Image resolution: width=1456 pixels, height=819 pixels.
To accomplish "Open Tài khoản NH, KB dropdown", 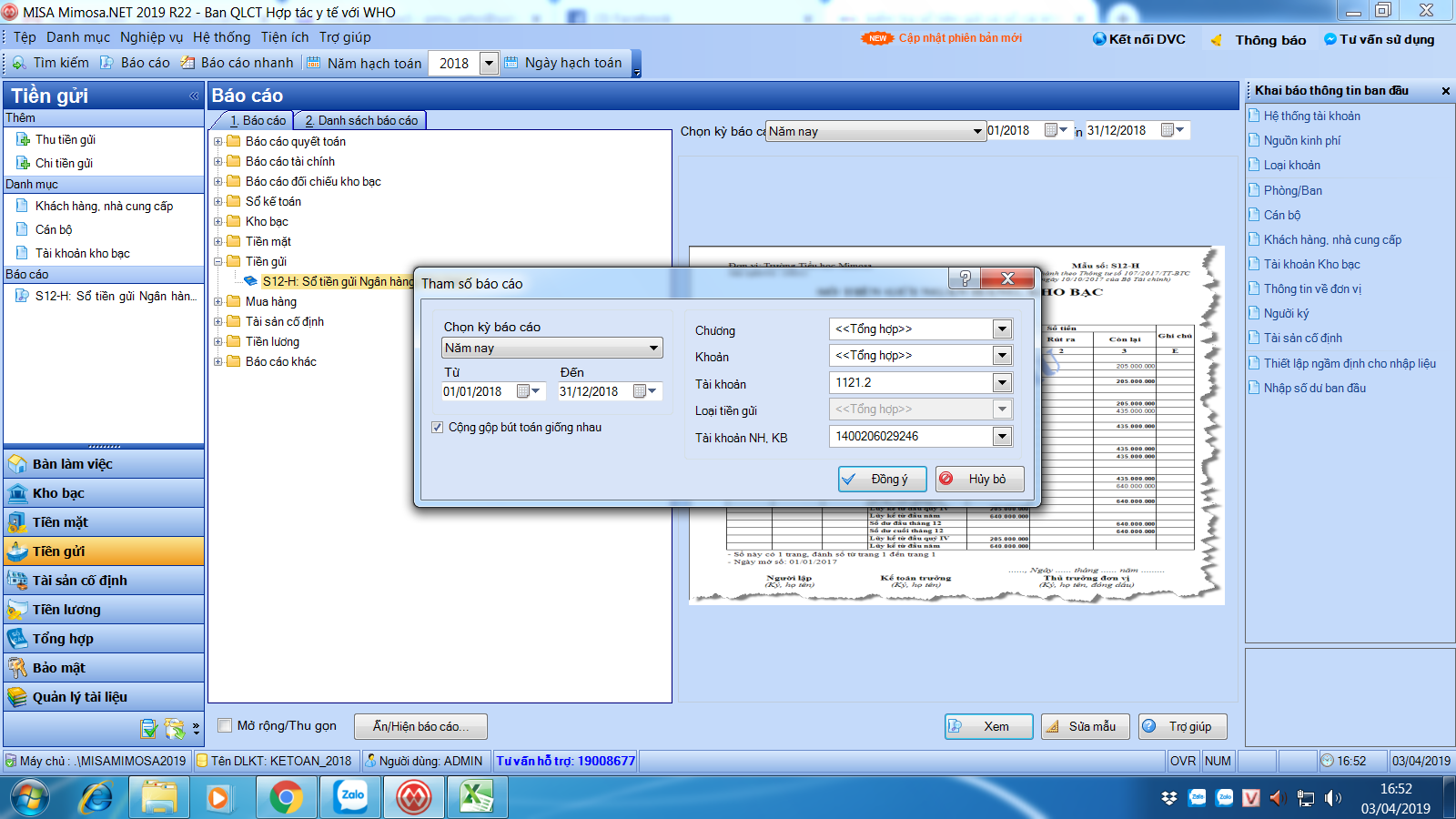I will coord(1002,436).
